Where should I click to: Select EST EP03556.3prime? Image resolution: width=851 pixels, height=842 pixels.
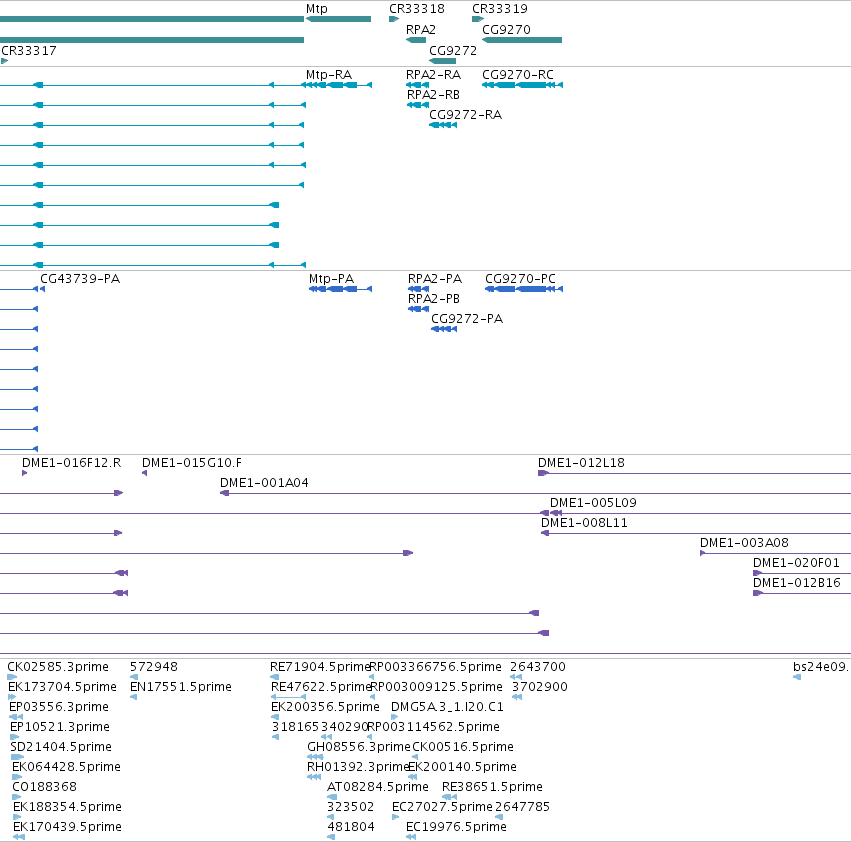[x=59, y=707]
